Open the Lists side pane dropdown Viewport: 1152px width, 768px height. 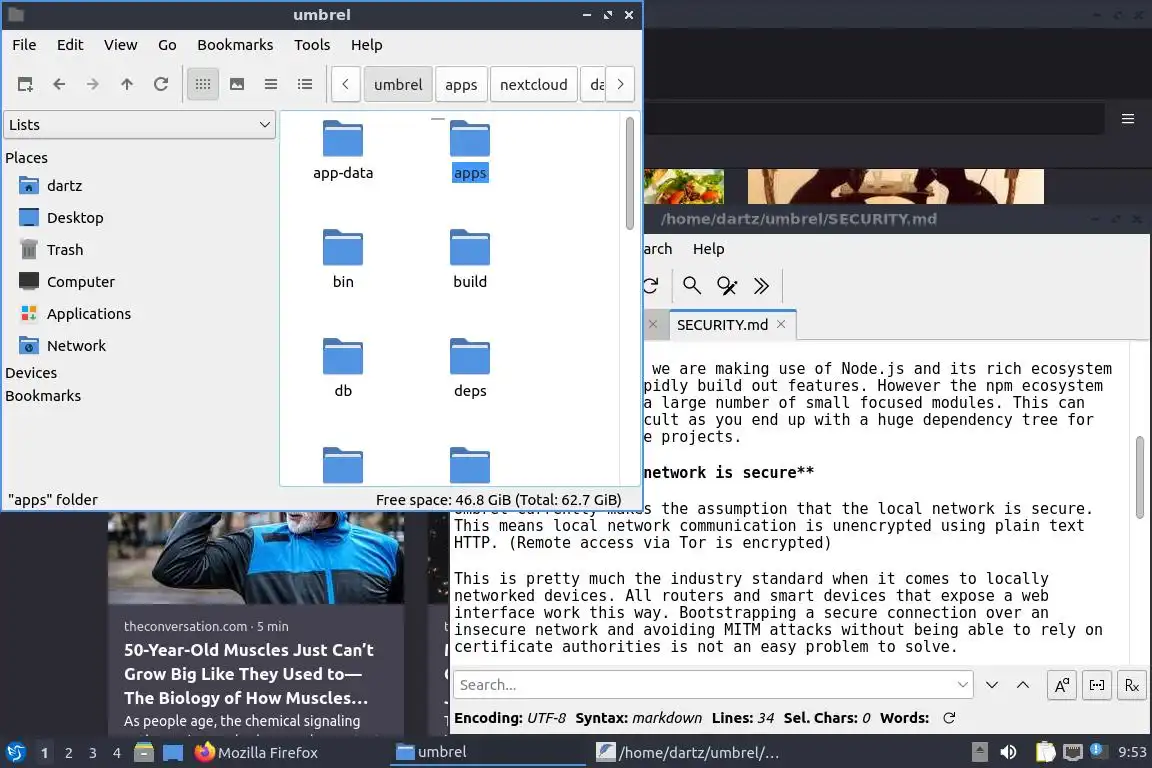[140, 125]
